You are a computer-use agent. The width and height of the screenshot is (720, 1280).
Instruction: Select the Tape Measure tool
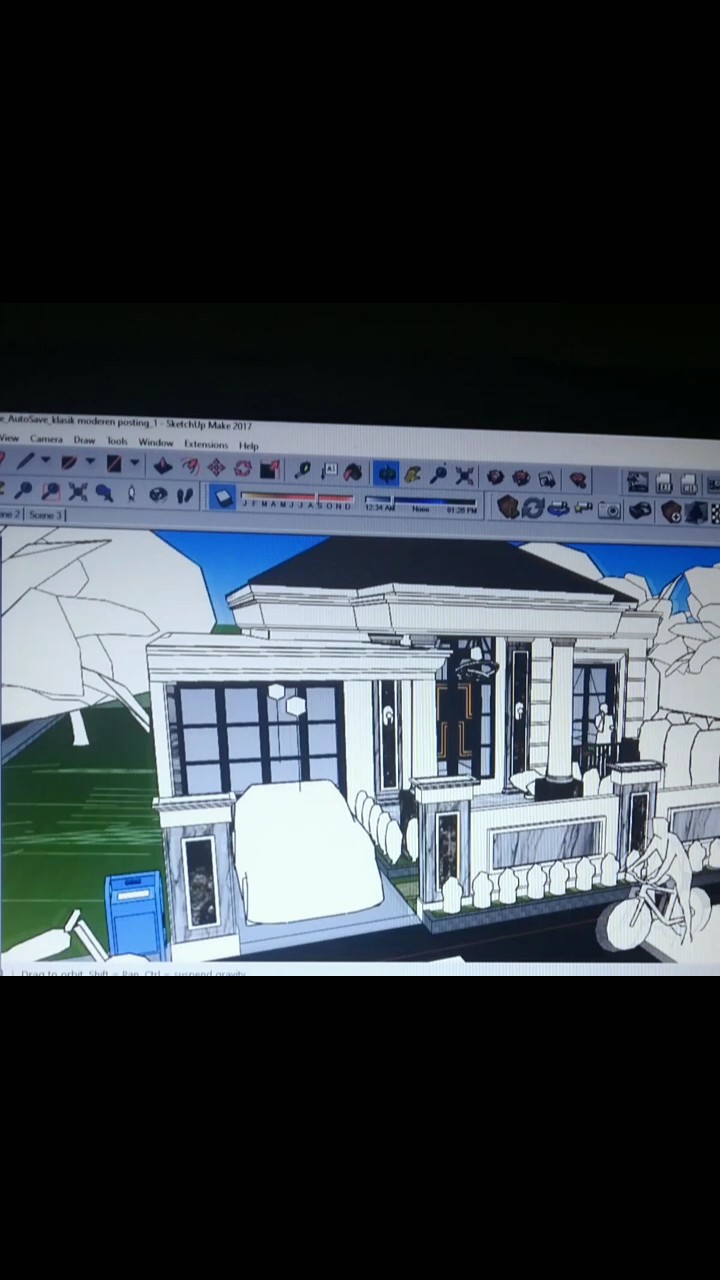tap(302, 470)
